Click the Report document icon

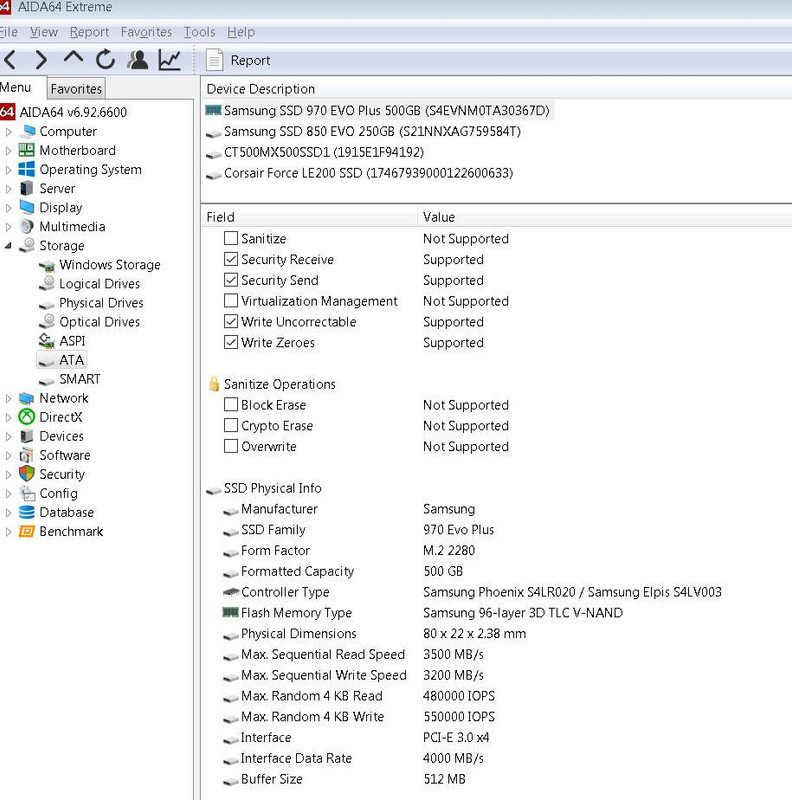point(214,60)
